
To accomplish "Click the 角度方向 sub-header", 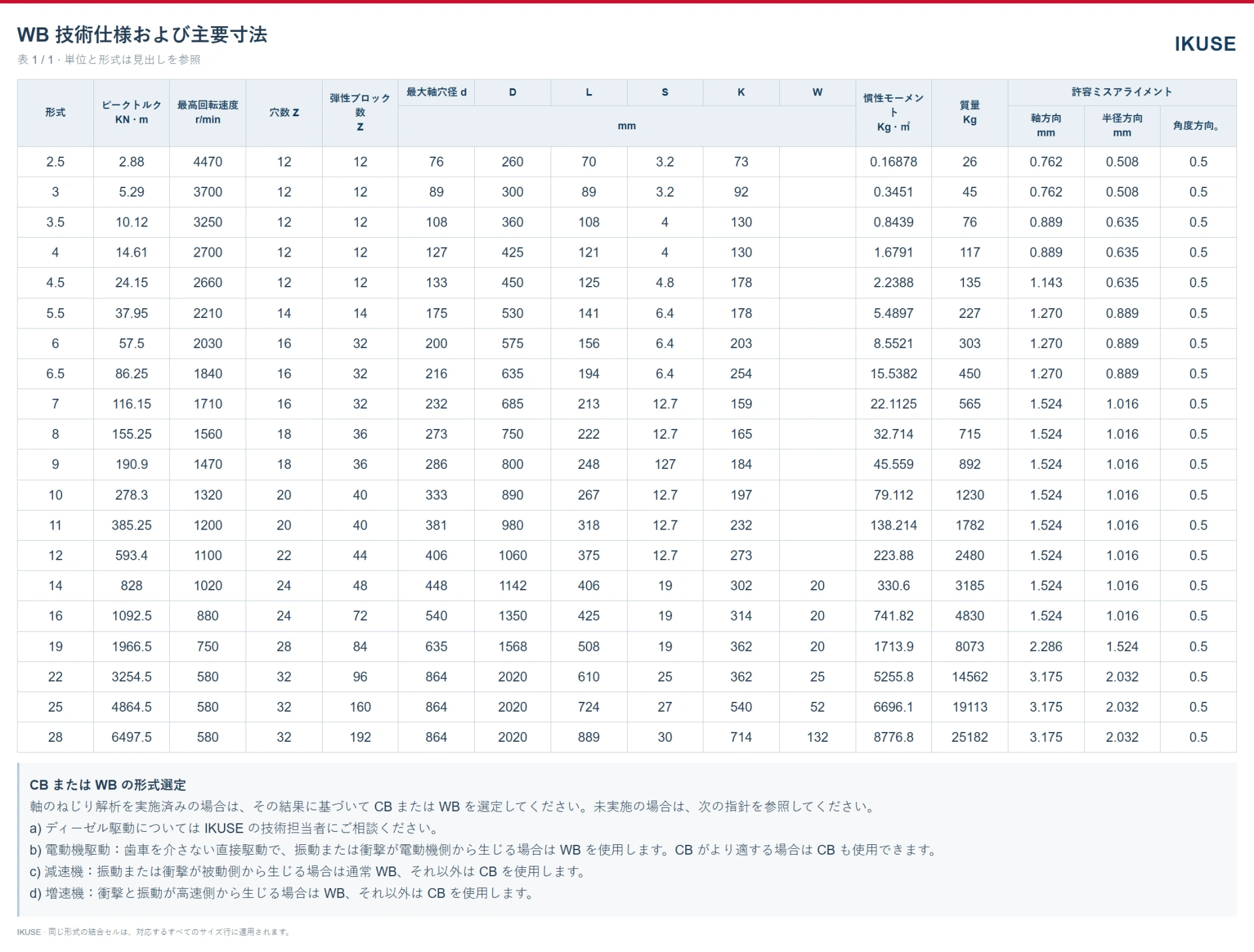I will tap(1198, 125).
